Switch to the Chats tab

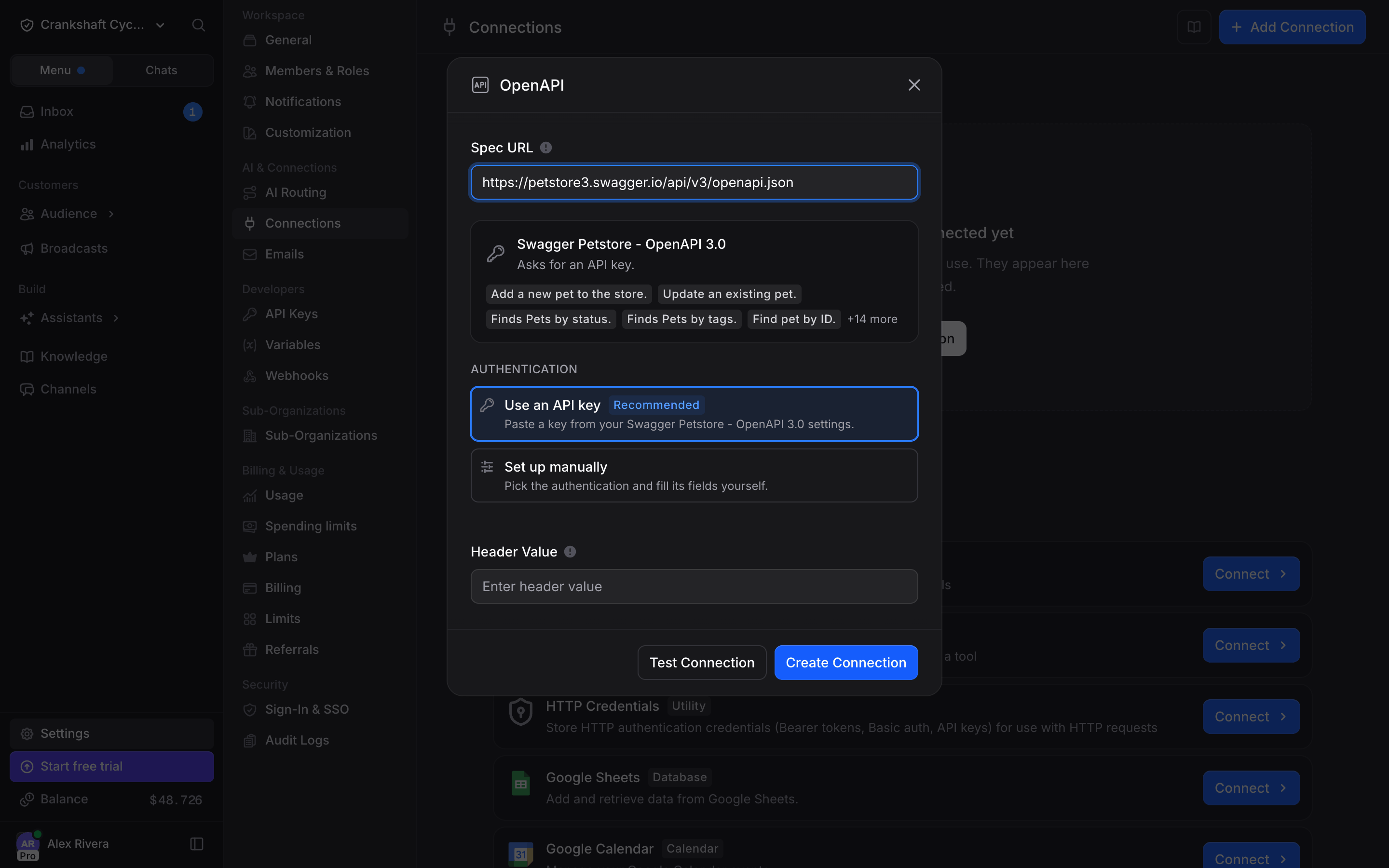click(x=161, y=70)
